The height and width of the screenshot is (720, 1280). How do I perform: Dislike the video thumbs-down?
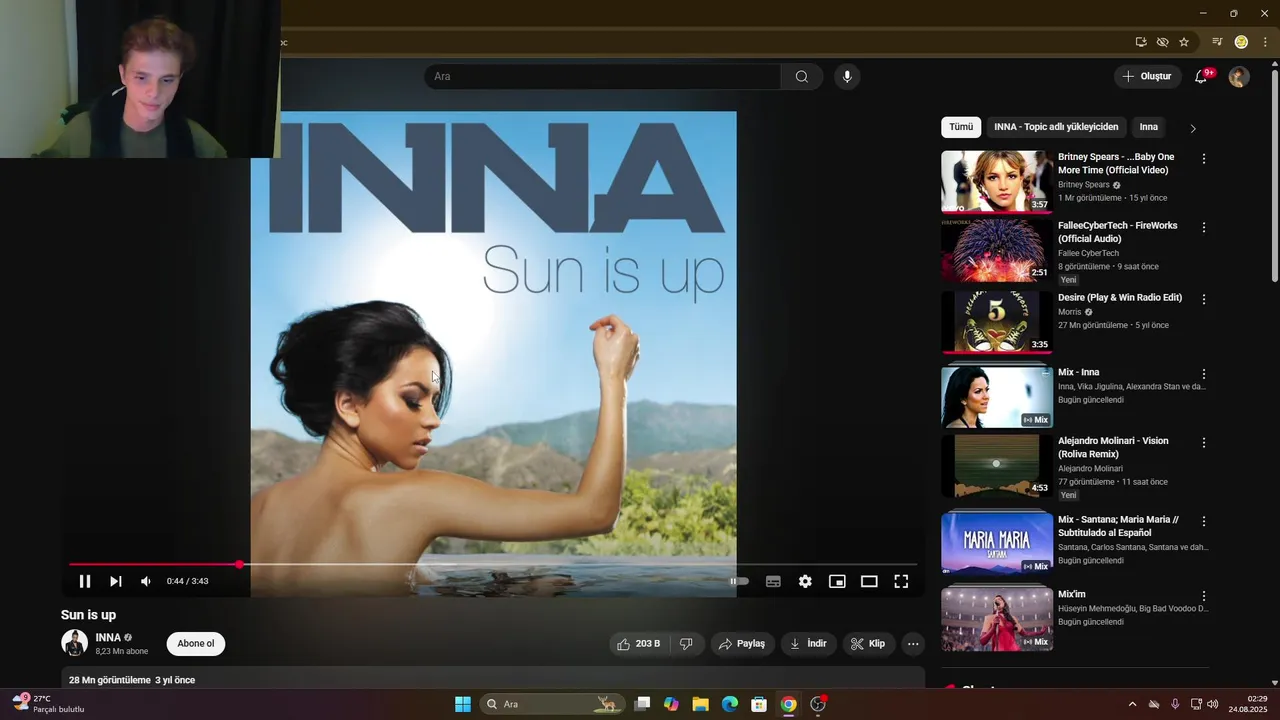686,644
